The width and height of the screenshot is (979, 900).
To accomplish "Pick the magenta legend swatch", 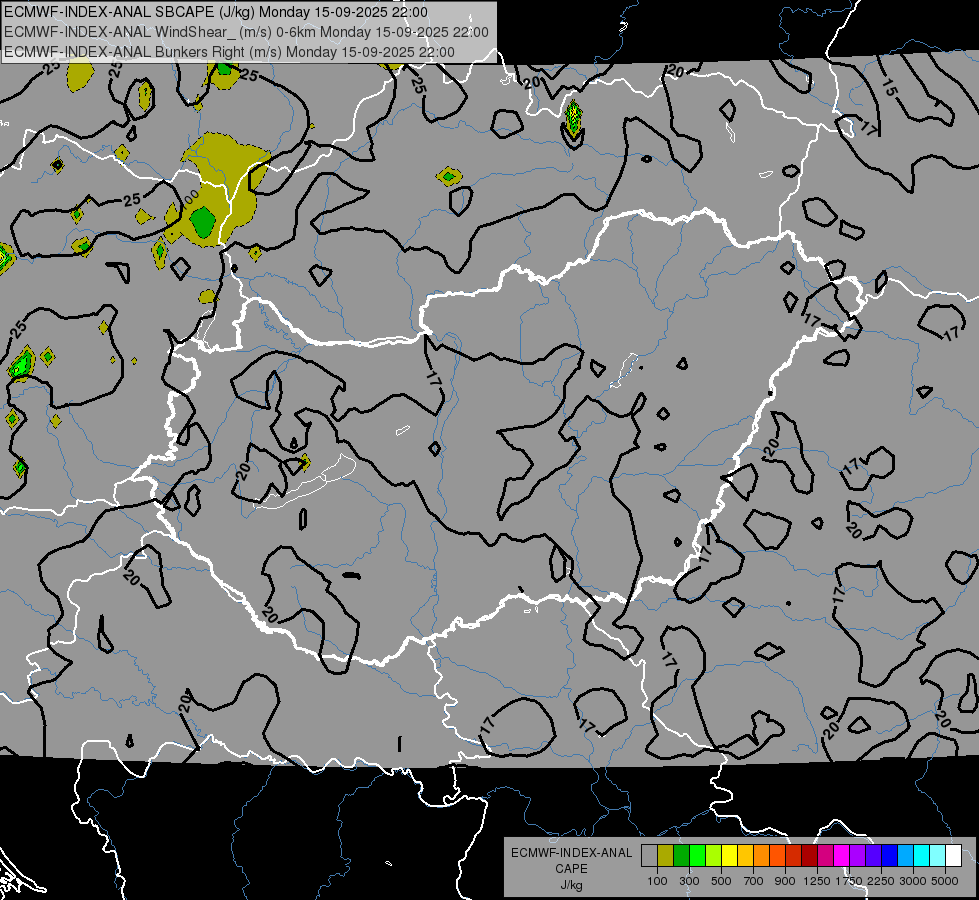I will 842,856.
